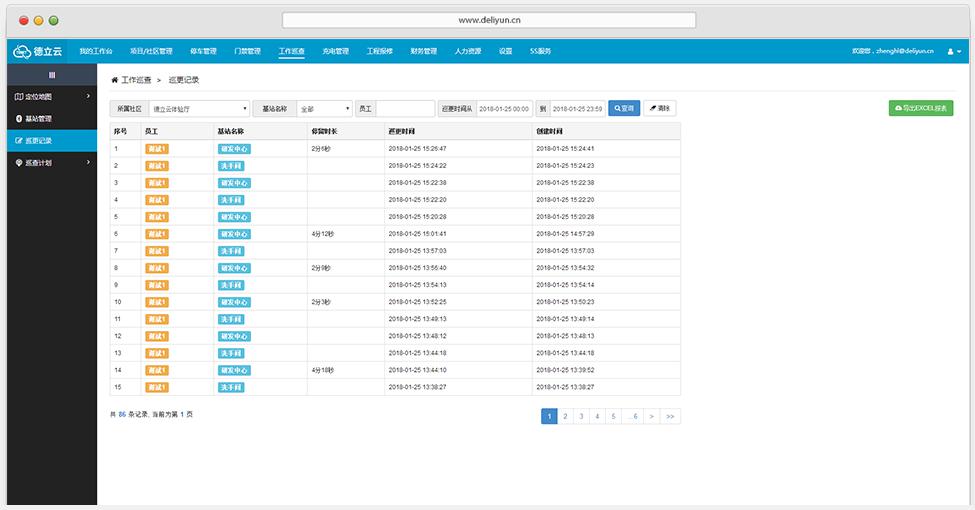Click the start time field 2018-01-25 00:00
Viewport: 975px width, 510px height.
pyautogui.click(x=504, y=108)
